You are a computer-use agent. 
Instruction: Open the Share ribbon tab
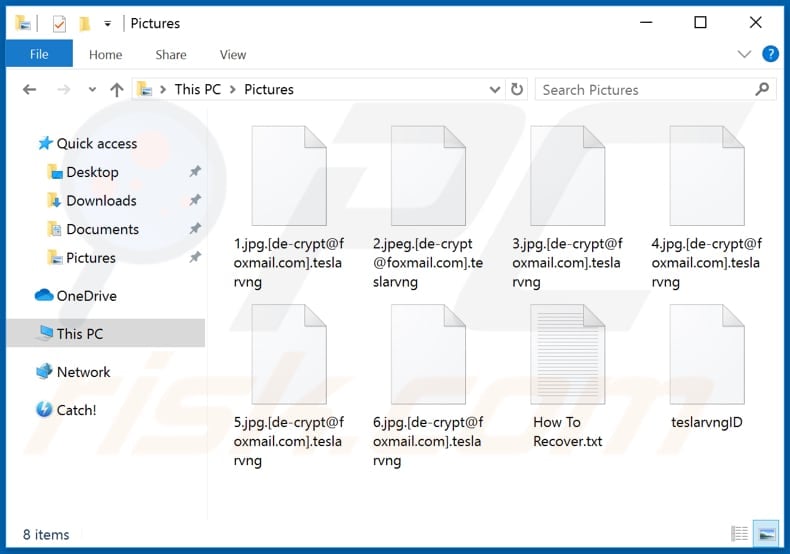point(171,54)
